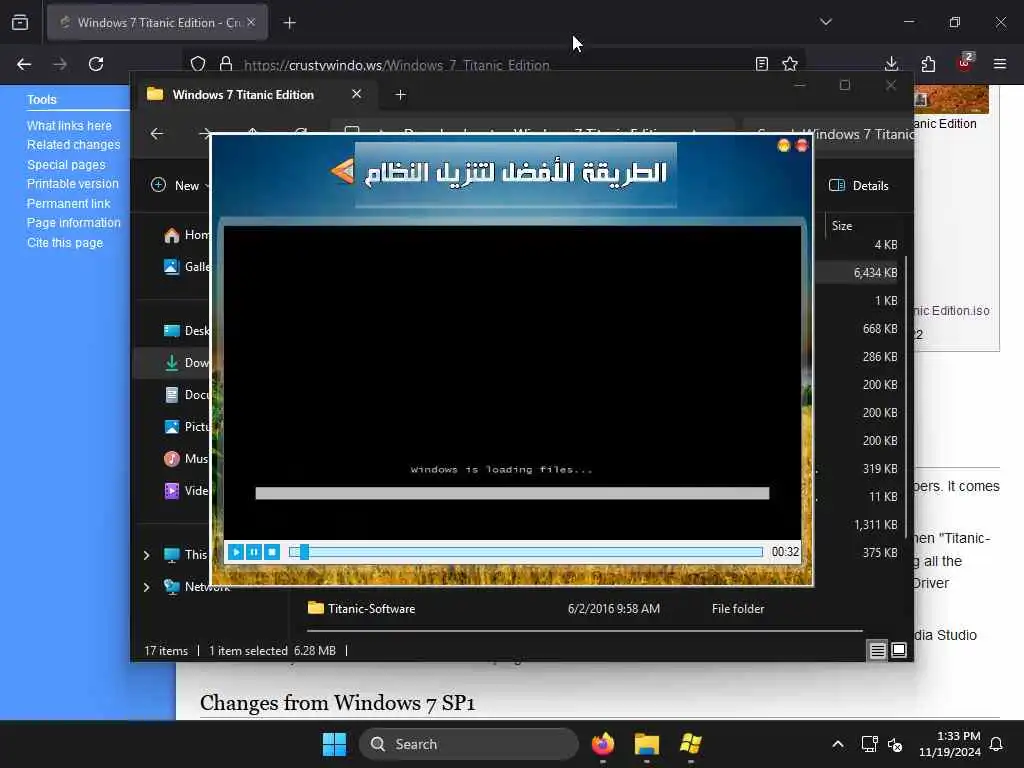This screenshot has height=768, width=1024.
Task: Open the Firefox extensions puzzle icon
Action: pos(928,64)
